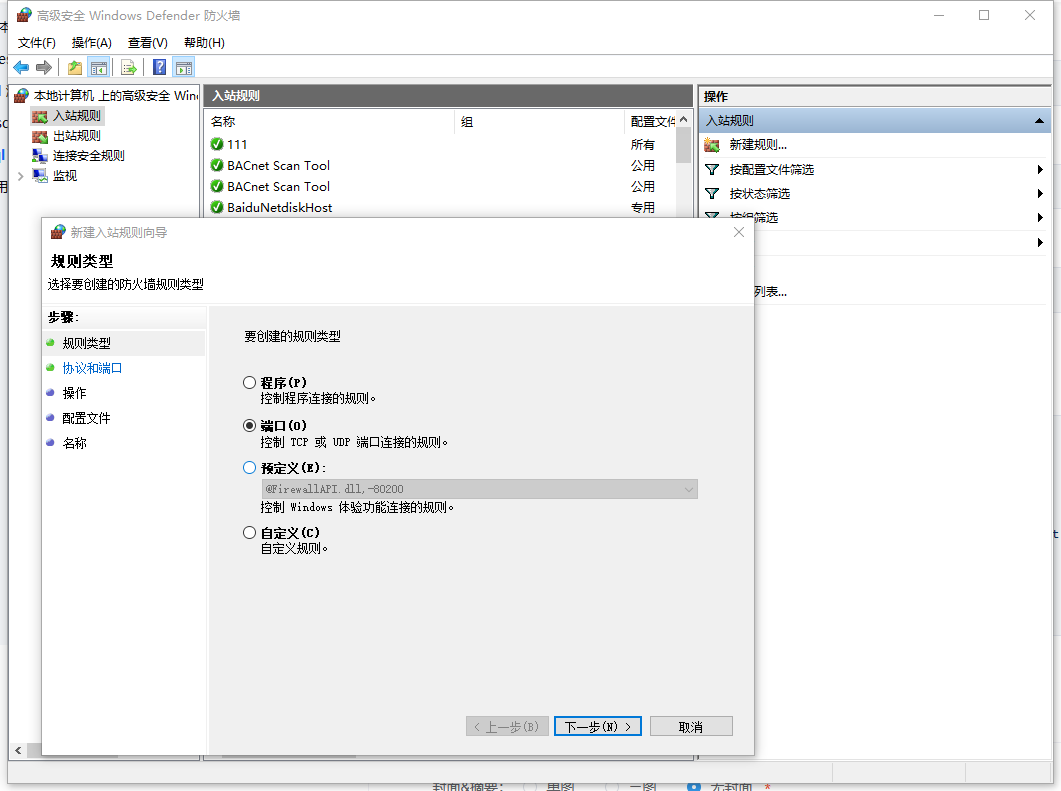Select 出站规则 in the left tree
This screenshot has width=1061, height=791.
[x=76, y=136]
